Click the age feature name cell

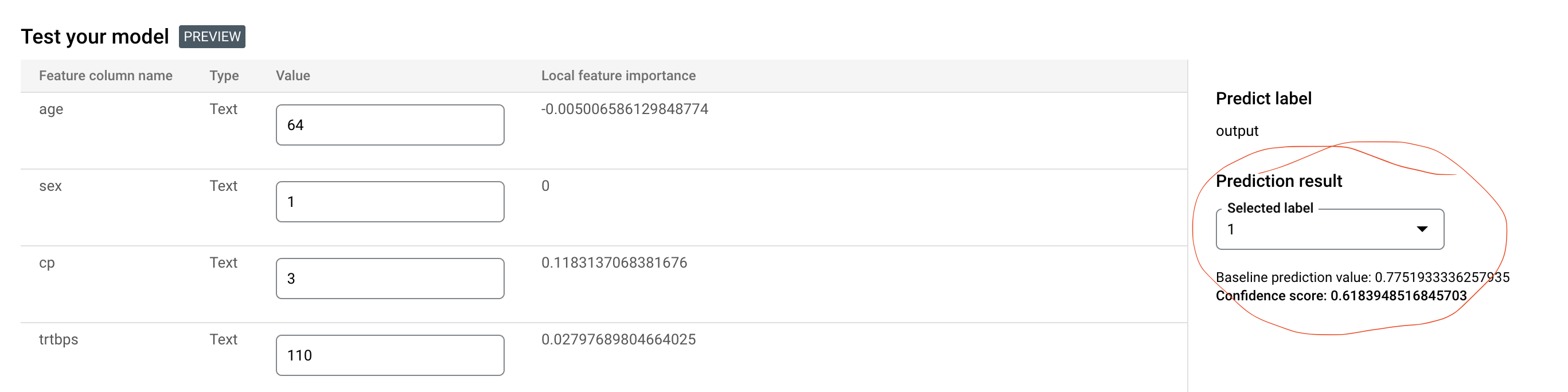click(51, 109)
